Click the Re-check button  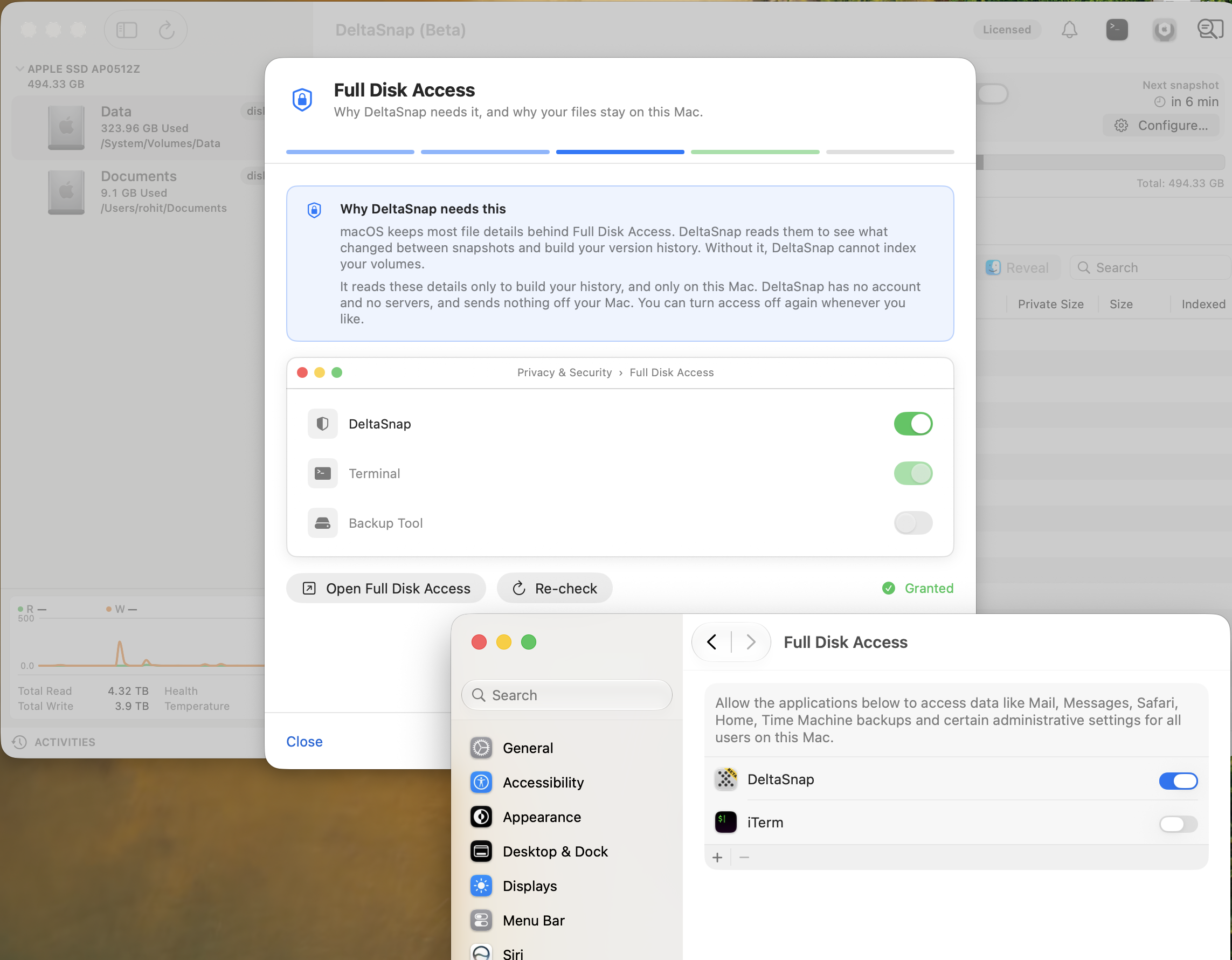pyautogui.click(x=554, y=588)
